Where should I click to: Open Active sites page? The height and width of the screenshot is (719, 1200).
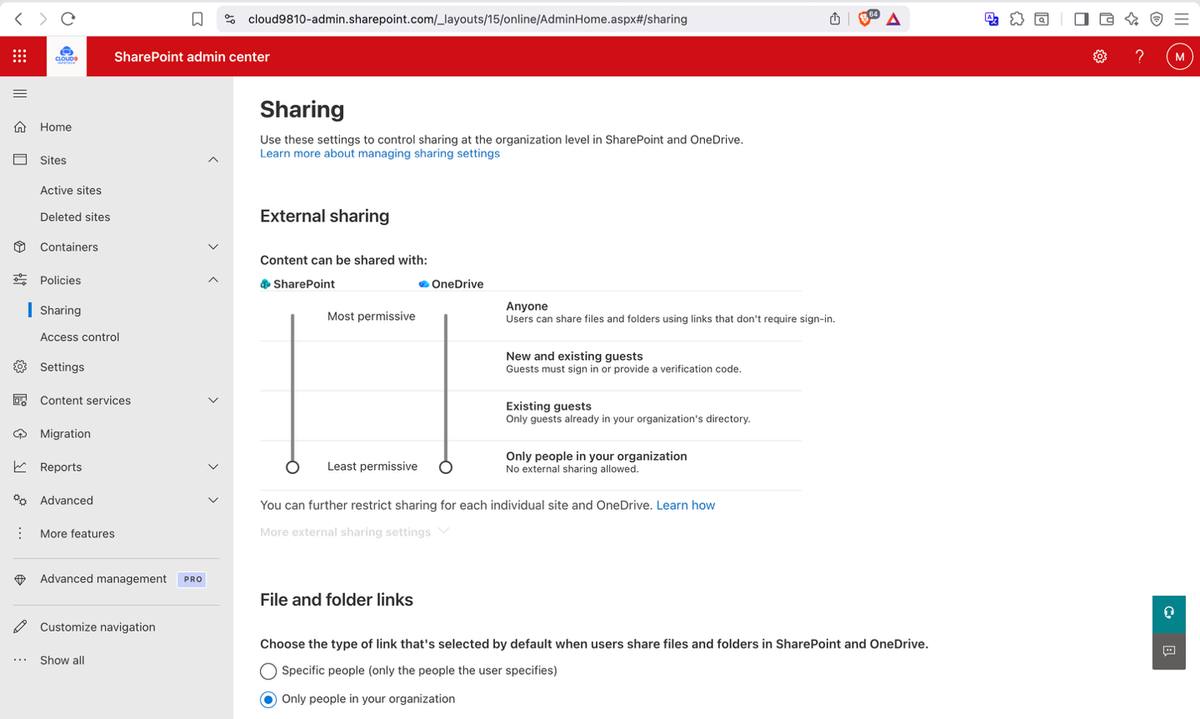pos(71,190)
